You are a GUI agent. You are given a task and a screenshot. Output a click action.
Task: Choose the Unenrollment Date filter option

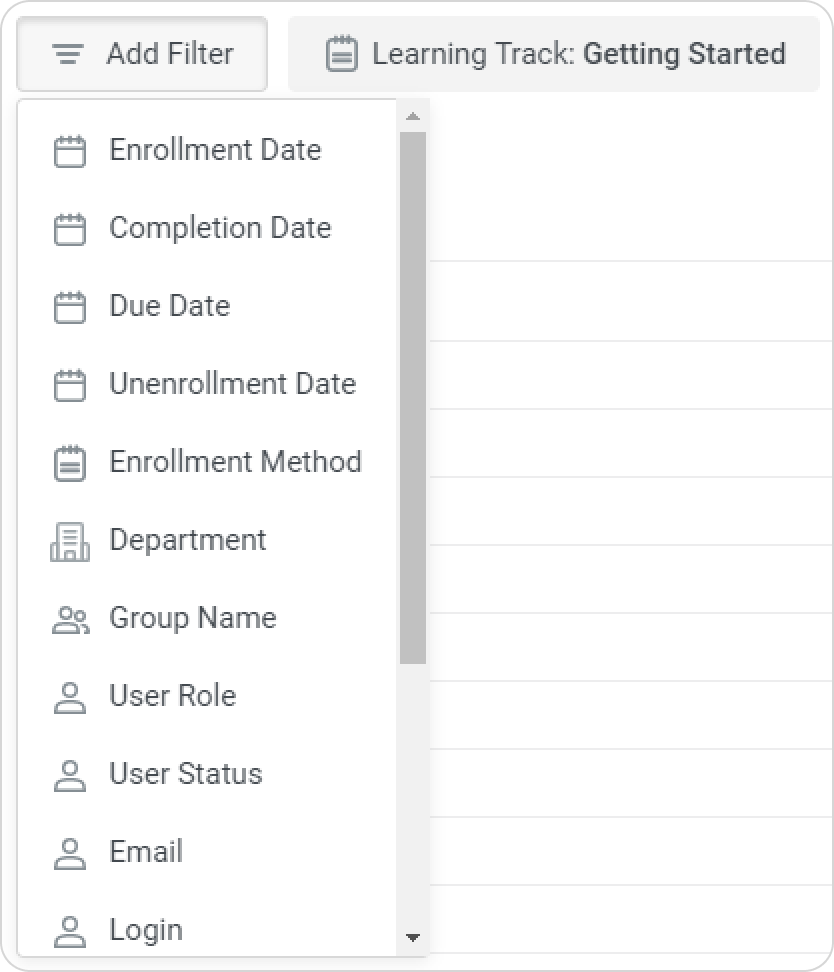[x=232, y=384]
